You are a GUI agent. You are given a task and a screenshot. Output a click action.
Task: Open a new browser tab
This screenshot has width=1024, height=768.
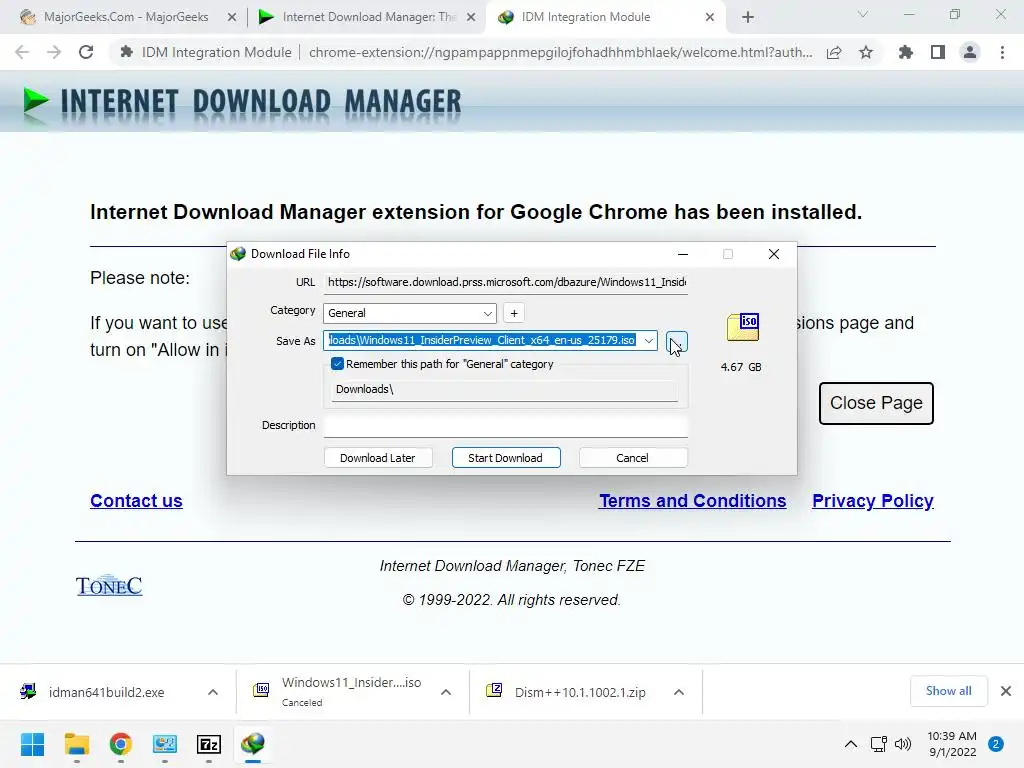coord(748,17)
